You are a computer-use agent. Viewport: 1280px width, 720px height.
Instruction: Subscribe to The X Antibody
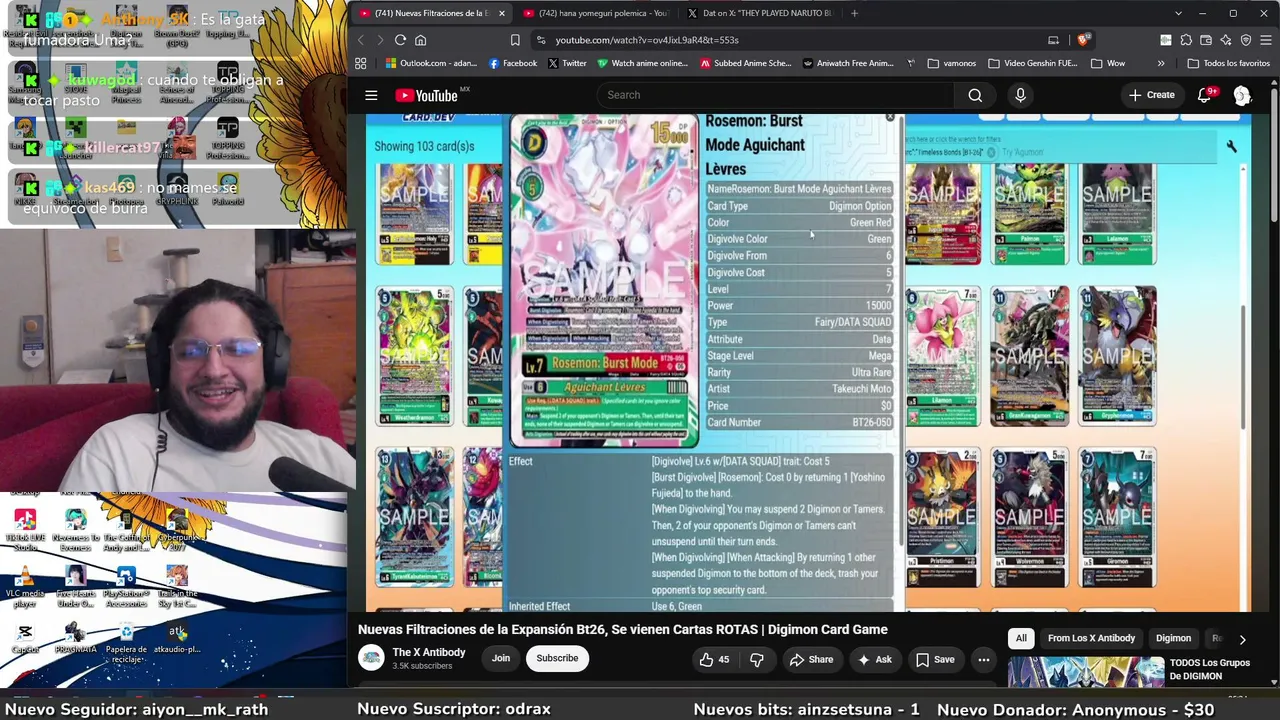pyautogui.click(x=557, y=658)
